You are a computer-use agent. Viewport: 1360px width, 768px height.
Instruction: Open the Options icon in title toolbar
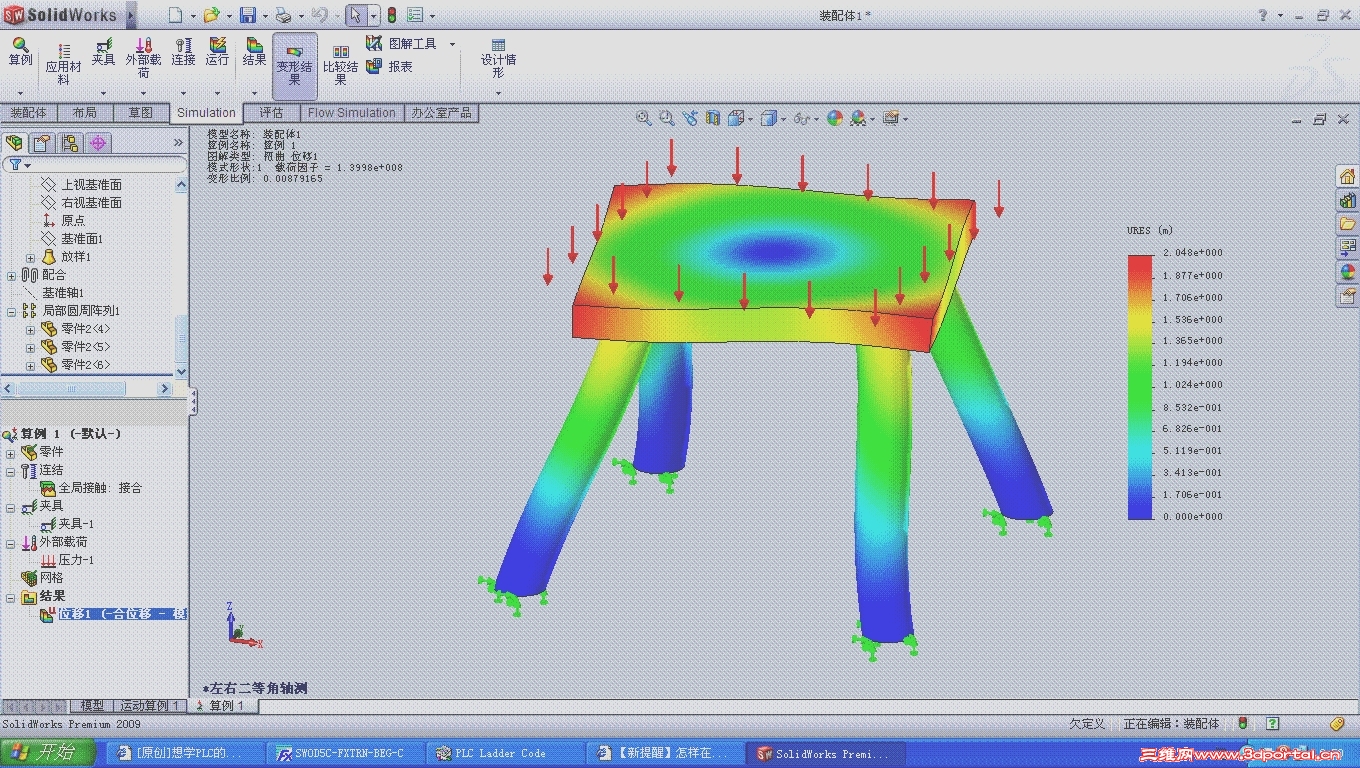415,15
